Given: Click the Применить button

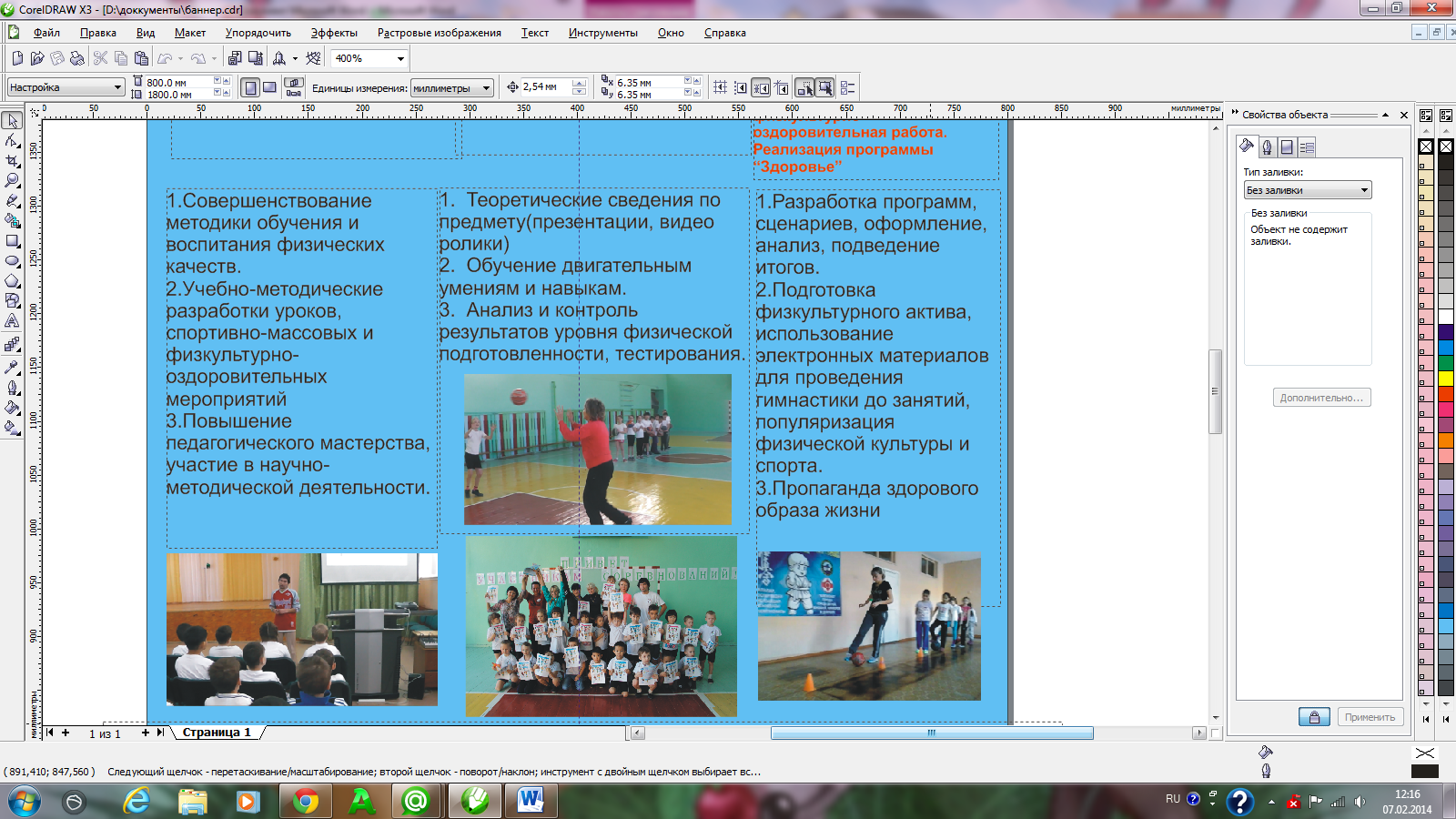Looking at the screenshot, I should (x=1370, y=717).
